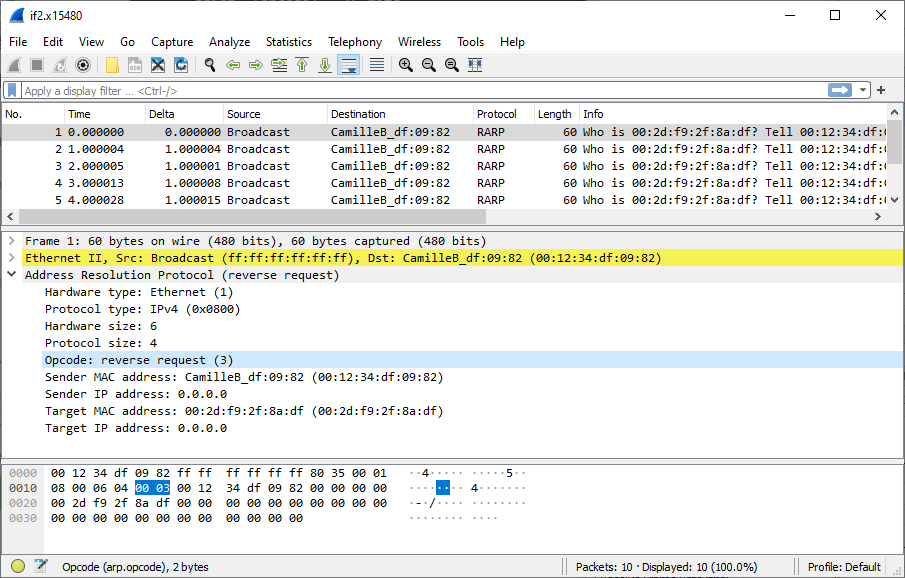Viewport: 905px width, 578px height.
Task: Apply the display filter with the blue arrow
Action: (841, 90)
